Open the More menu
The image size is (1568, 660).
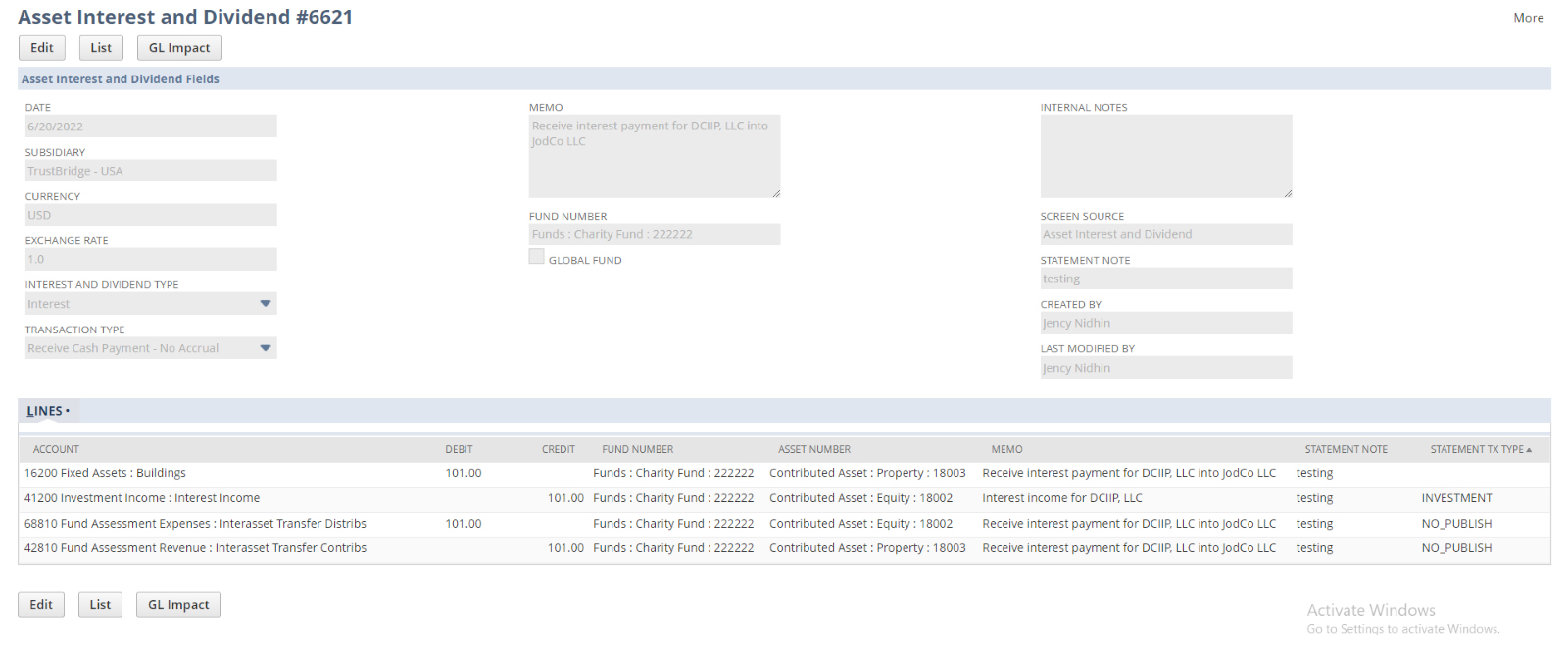[1528, 18]
